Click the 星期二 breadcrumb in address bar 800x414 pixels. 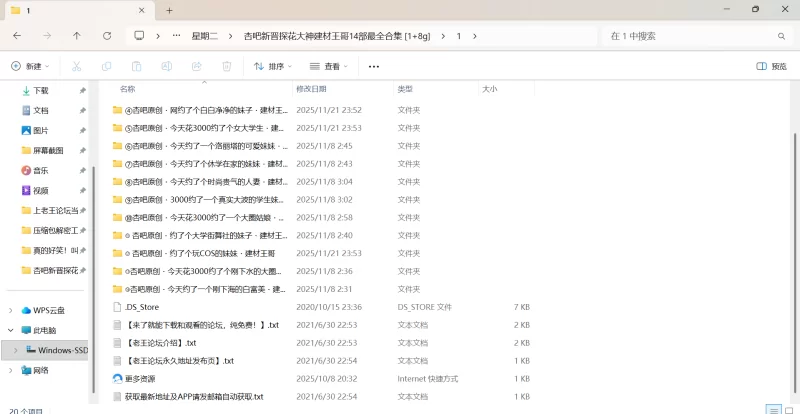pyautogui.click(x=205, y=35)
